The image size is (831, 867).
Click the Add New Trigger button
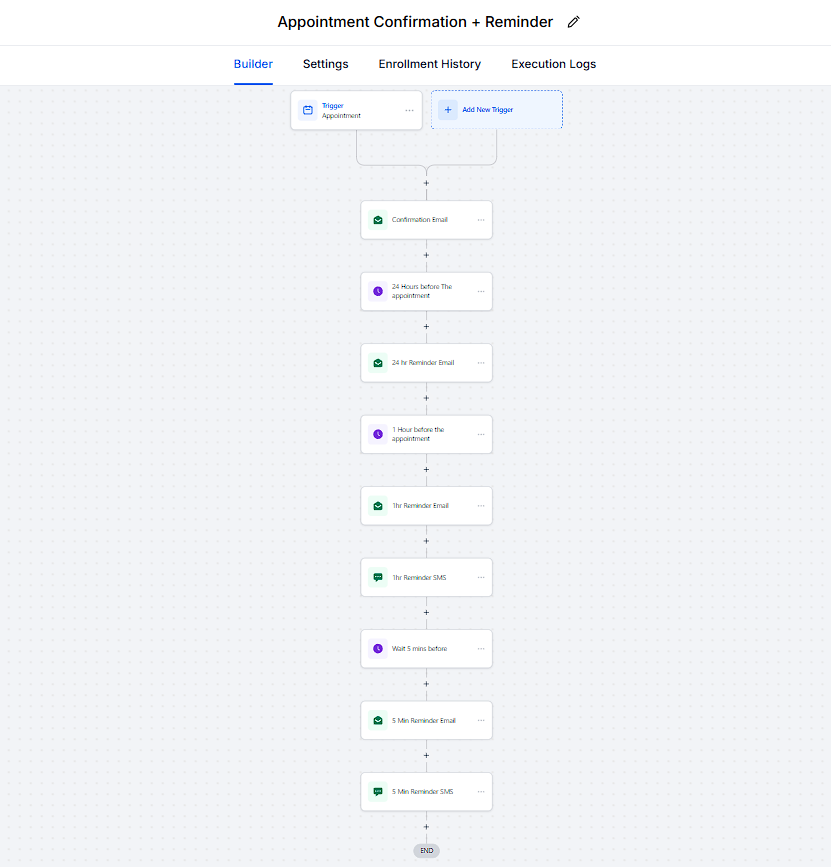coord(497,110)
